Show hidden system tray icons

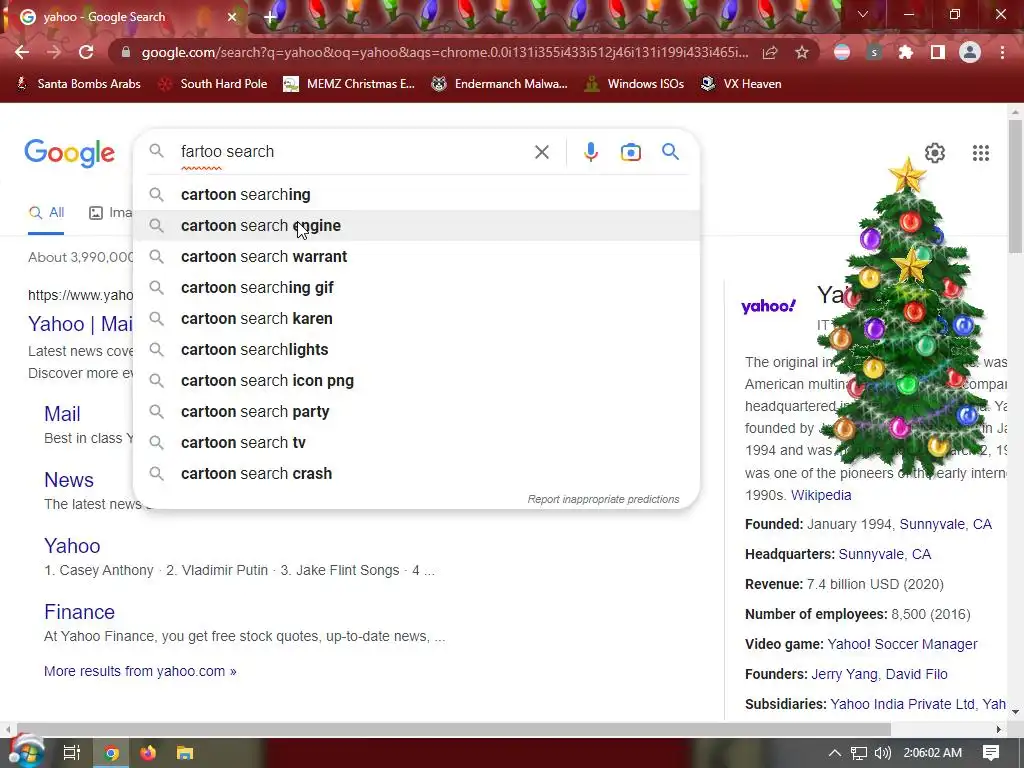(x=834, y=753)
